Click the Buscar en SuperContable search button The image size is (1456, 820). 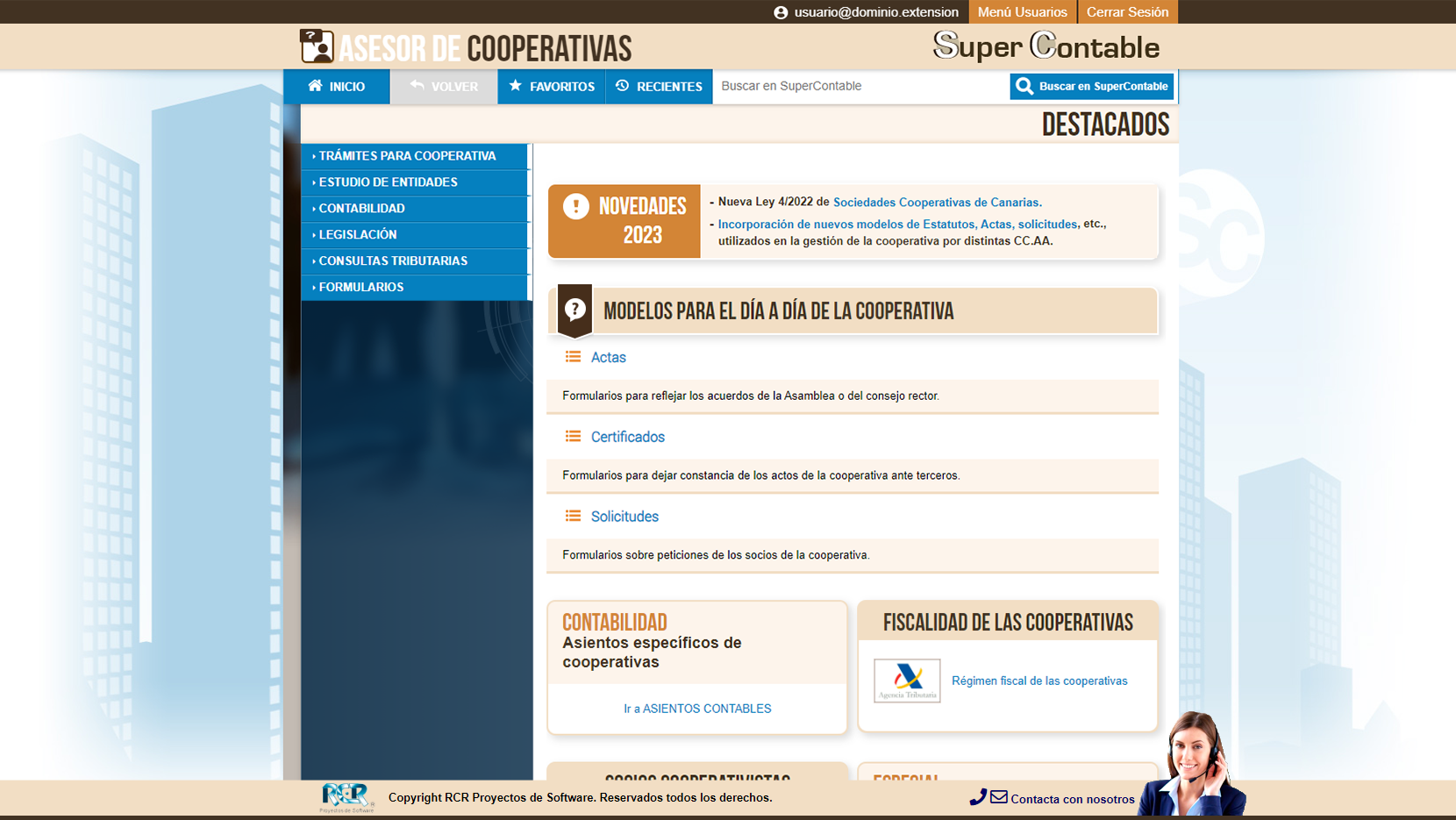coord(1092,86)
